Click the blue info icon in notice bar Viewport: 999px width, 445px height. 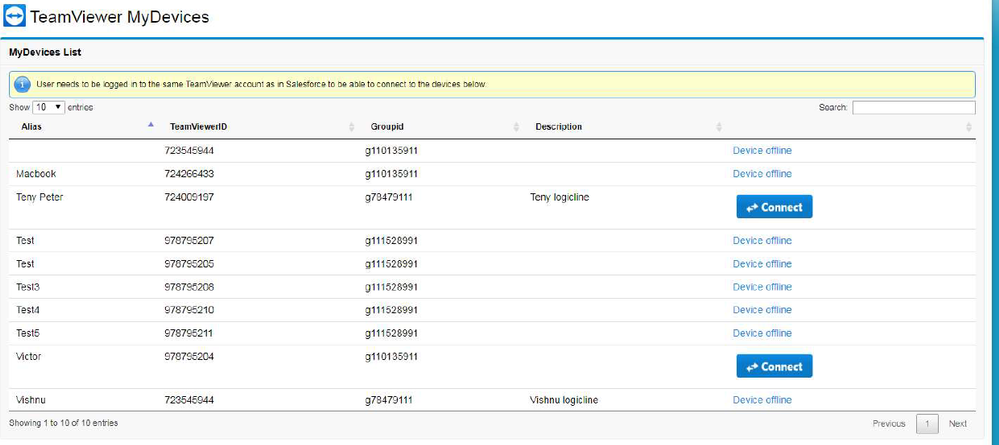coord(22,84)
